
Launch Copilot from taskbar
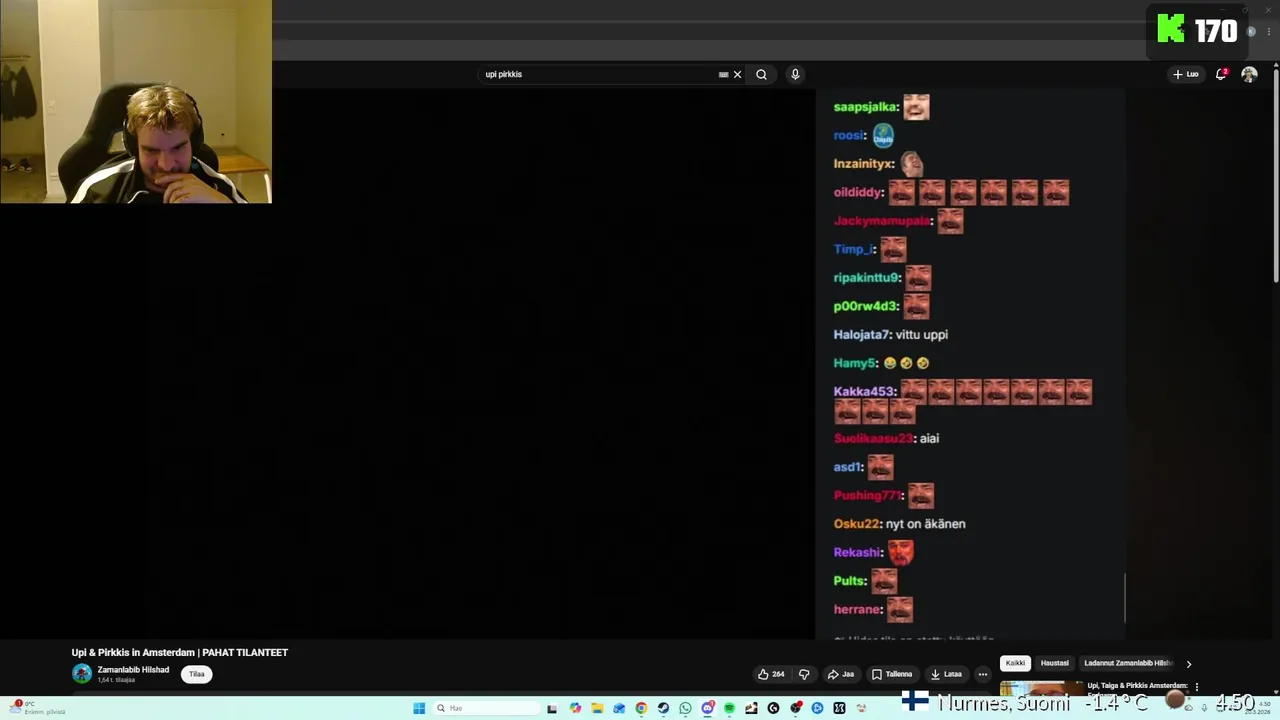575,708
